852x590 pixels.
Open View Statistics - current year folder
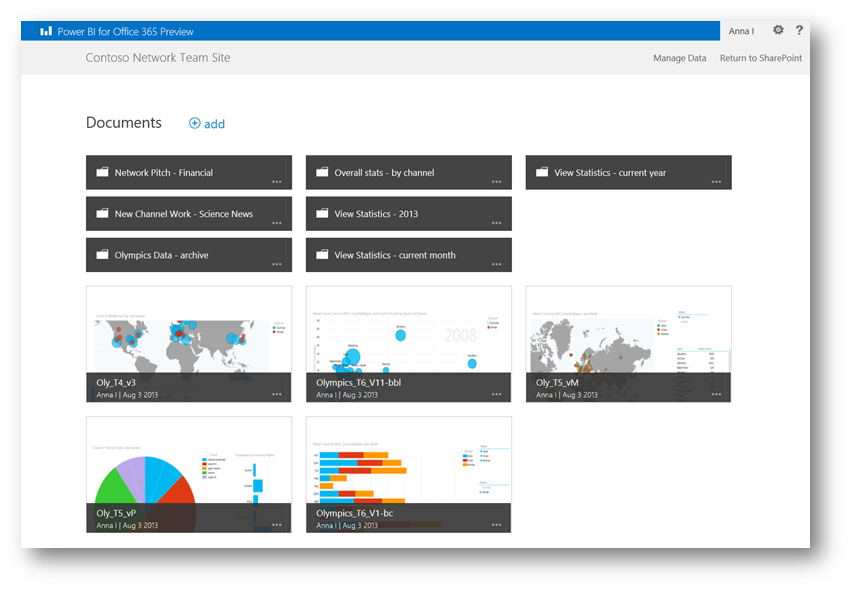tap(628, 172)
